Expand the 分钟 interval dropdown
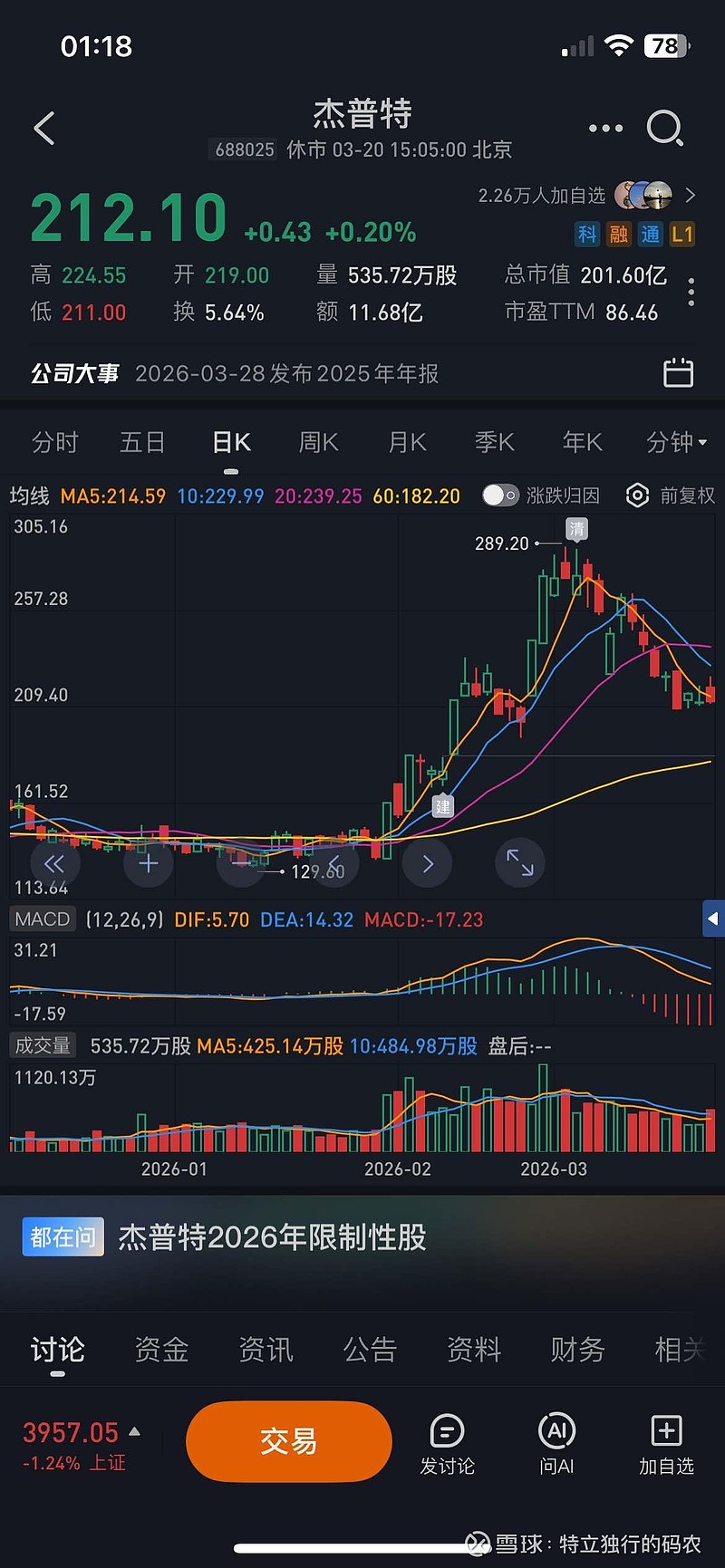The height and width of the screenshot is (1568, 725). [x=676, y=442]
